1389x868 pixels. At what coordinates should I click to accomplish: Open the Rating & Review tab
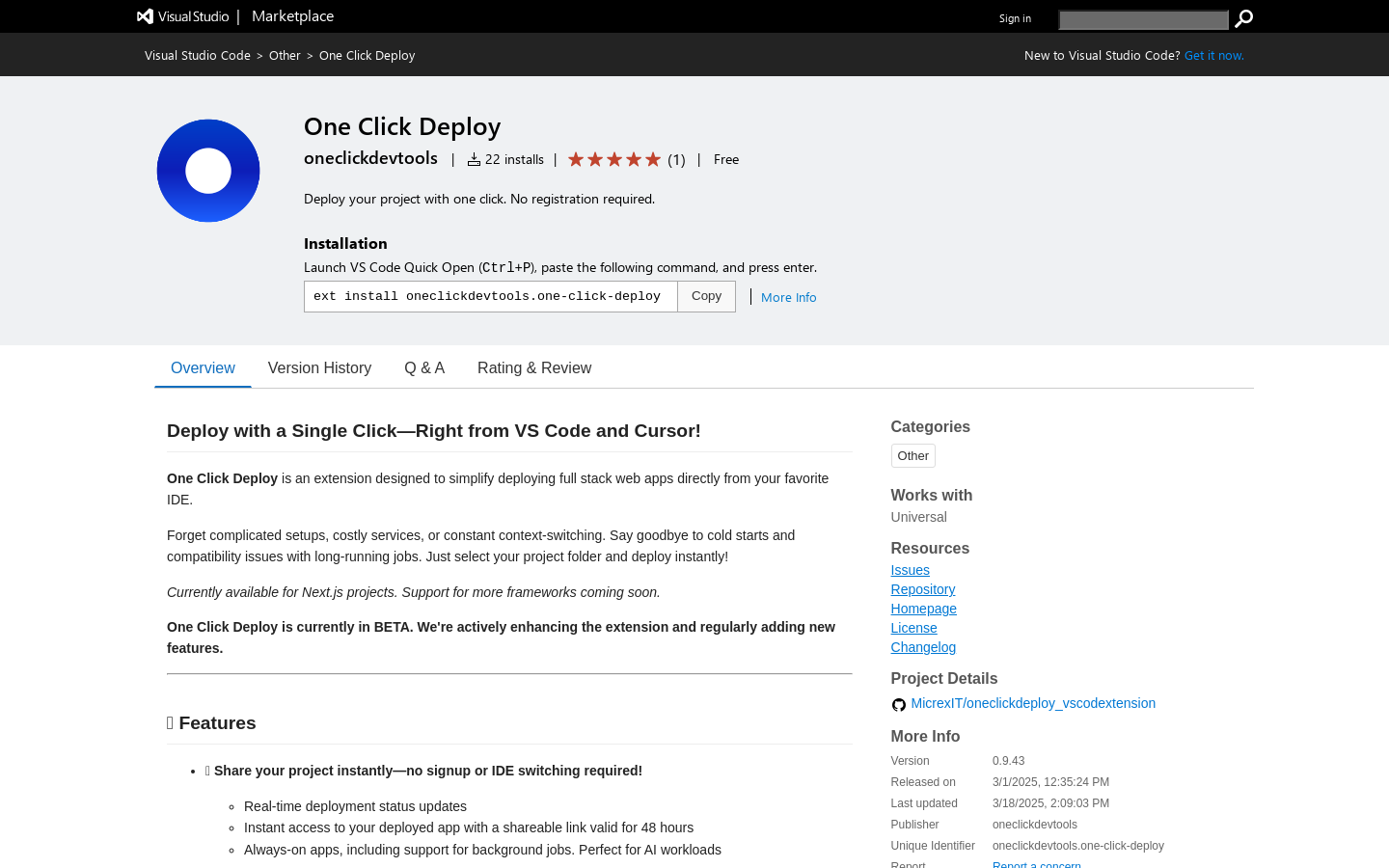pyautogui.click(x=534, y=367)
